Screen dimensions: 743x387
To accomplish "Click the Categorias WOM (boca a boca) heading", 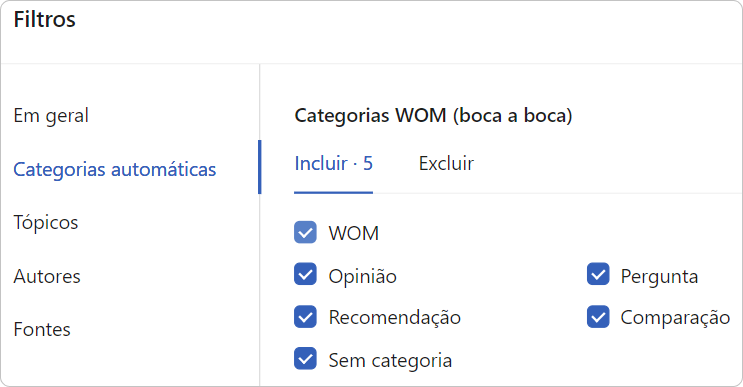I will pos(433,116).
